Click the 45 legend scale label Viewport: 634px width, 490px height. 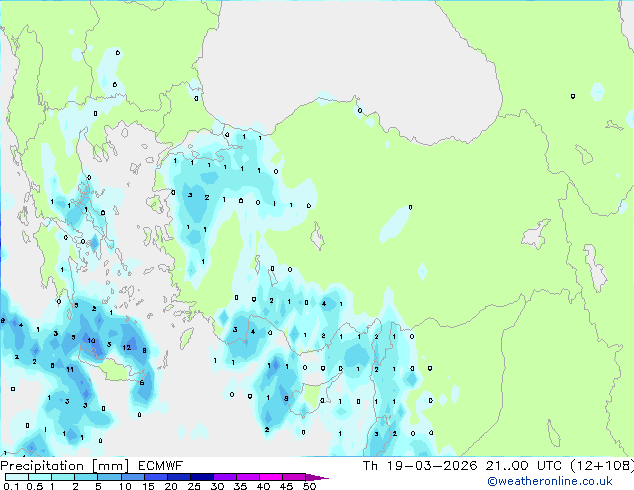pos(286,486)
